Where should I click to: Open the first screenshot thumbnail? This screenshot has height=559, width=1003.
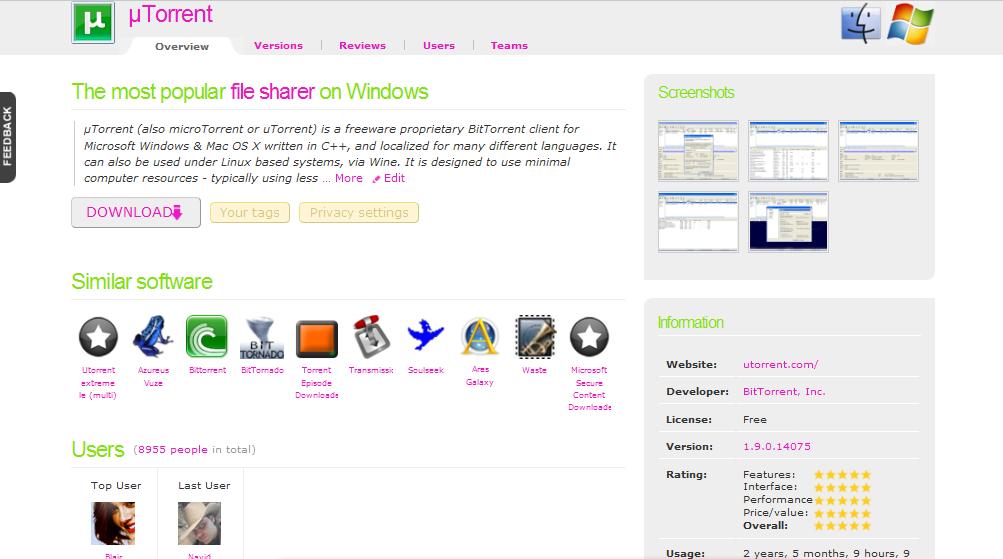point(698,151)
